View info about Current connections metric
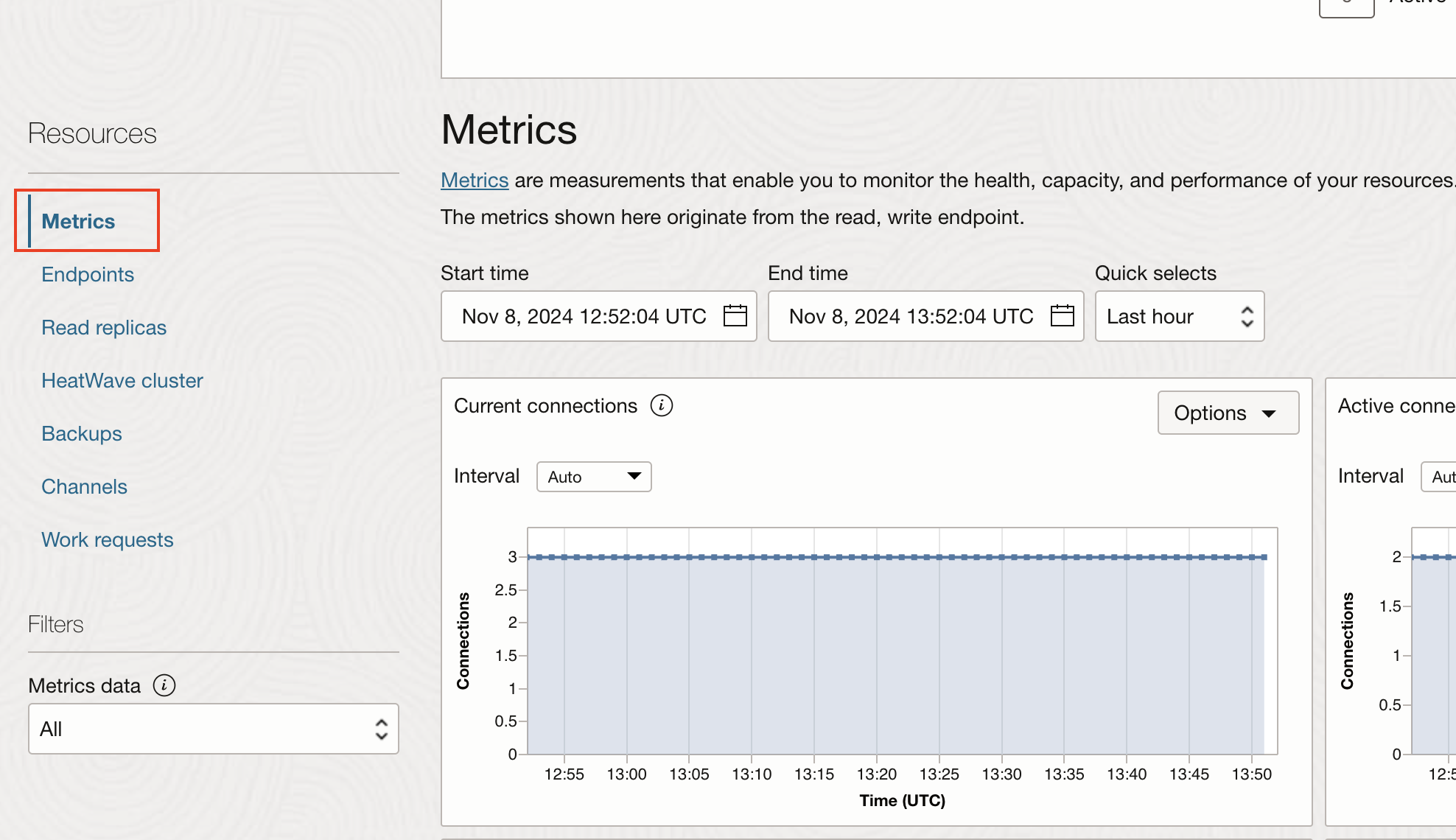 coord(661,405)
